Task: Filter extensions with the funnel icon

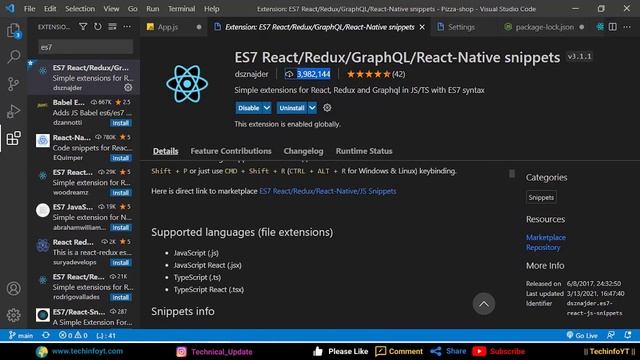Action: pyautogui.click(x=83, y=27)
